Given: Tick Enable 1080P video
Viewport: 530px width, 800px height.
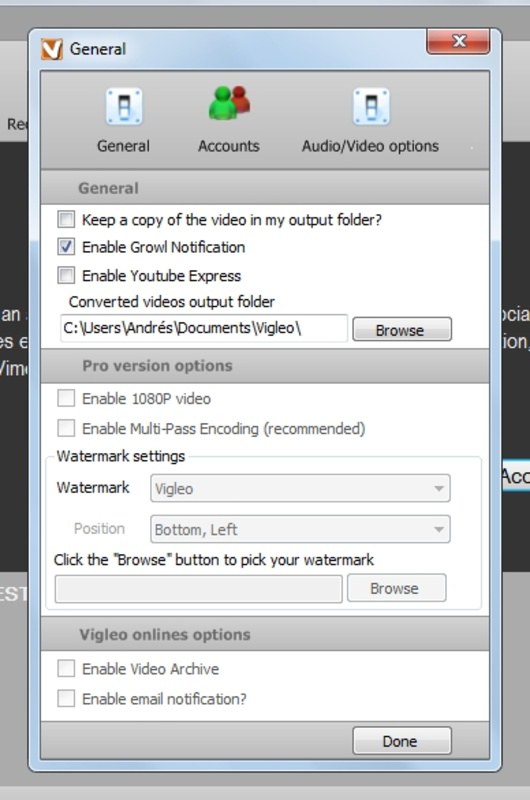Looking at the screenshot, I should click(x=66, y=398).
